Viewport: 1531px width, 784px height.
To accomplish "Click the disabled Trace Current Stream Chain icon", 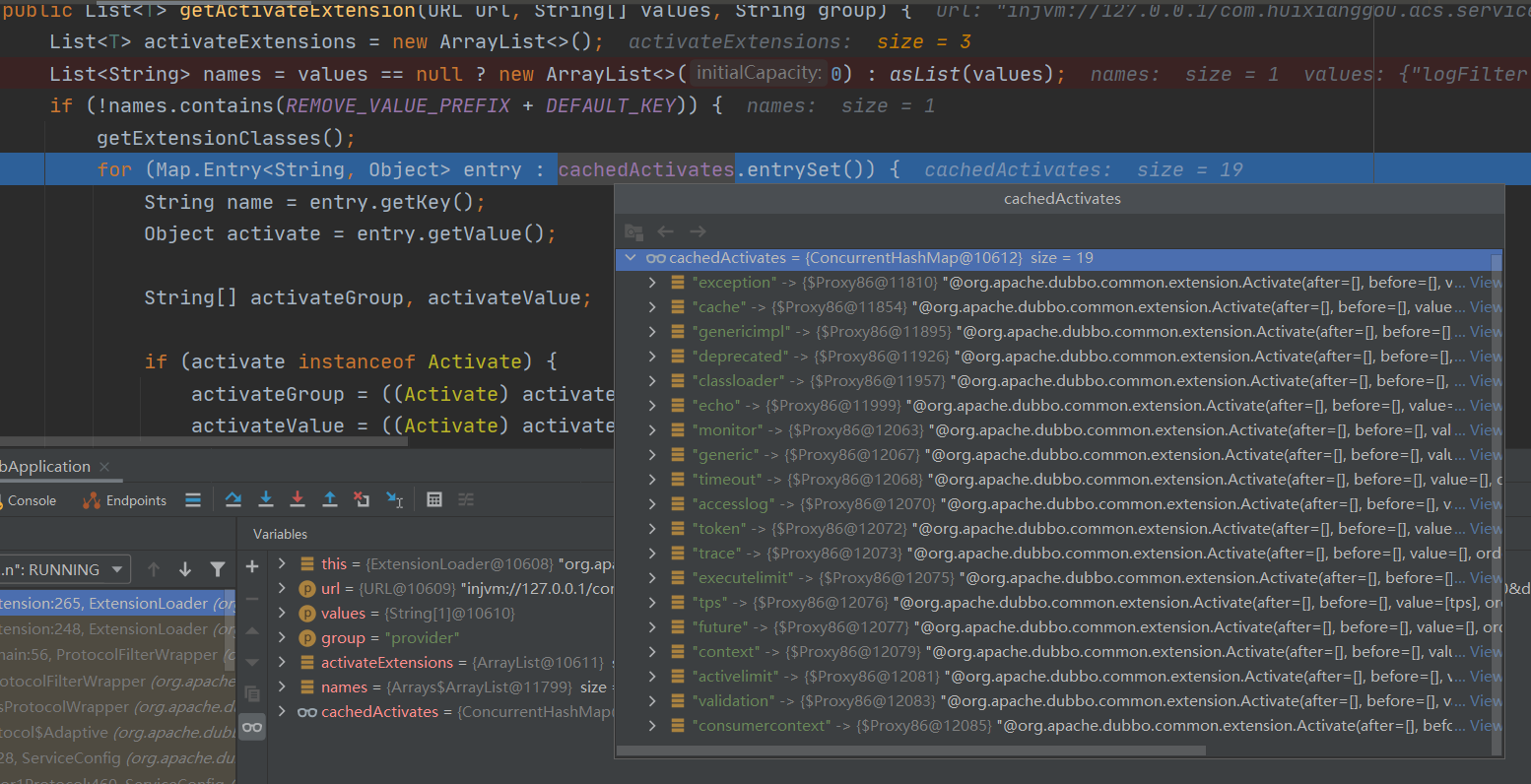I will point(466,500).
